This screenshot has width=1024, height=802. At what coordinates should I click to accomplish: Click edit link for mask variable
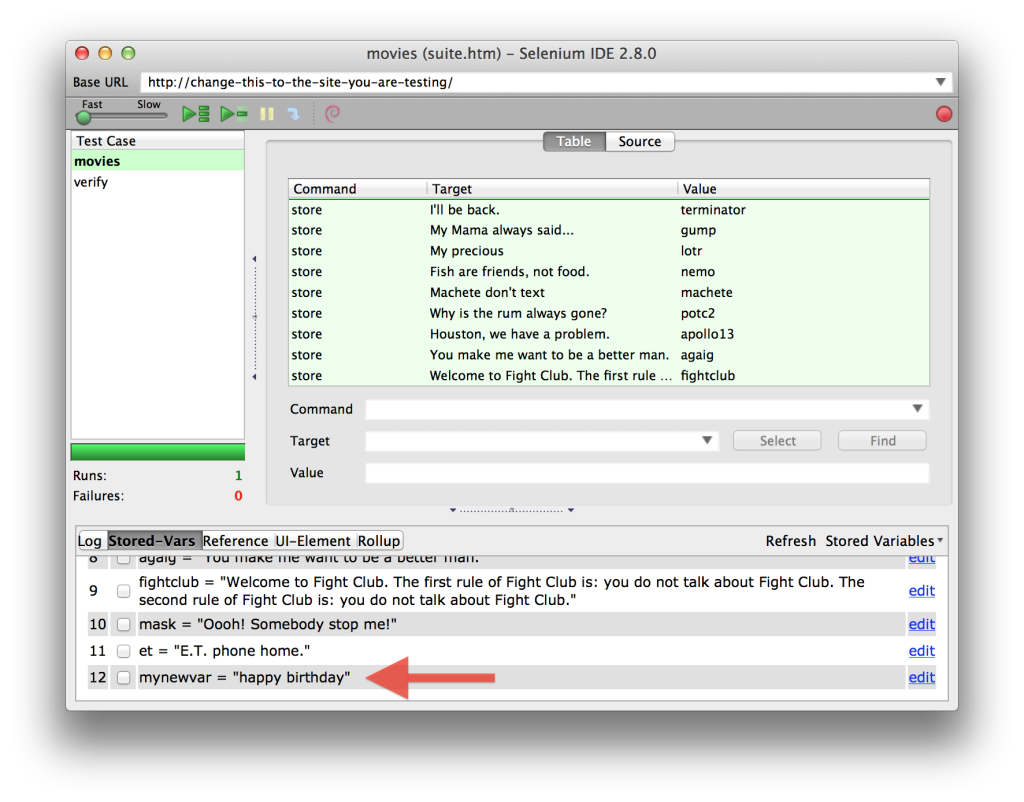coord(921,624)
